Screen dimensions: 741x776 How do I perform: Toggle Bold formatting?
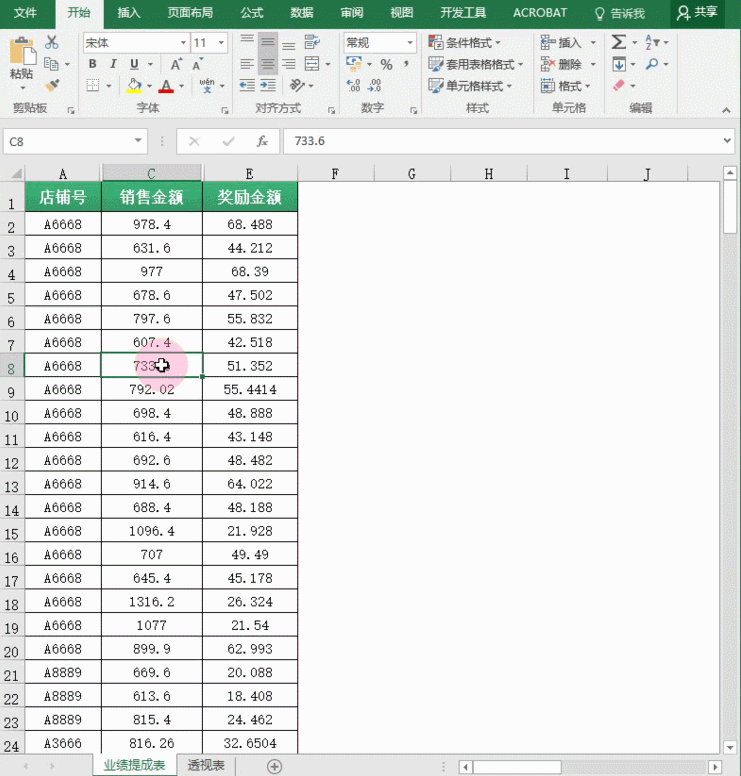(x=91, y=64)
